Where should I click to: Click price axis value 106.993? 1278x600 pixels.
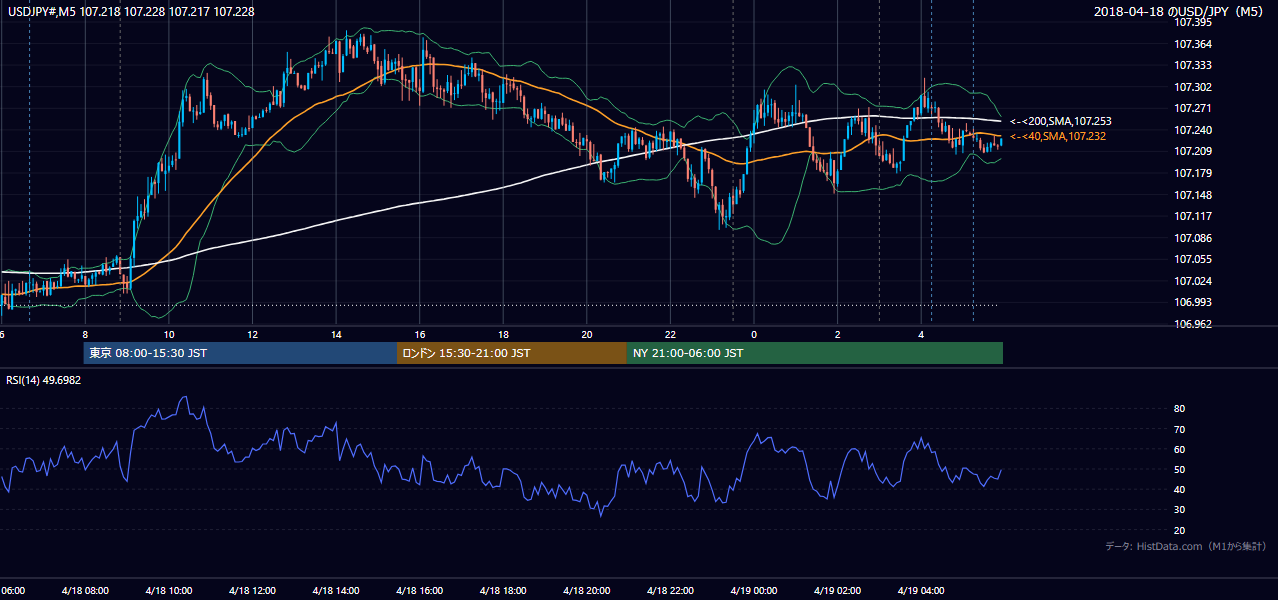tap(1193, 302)
